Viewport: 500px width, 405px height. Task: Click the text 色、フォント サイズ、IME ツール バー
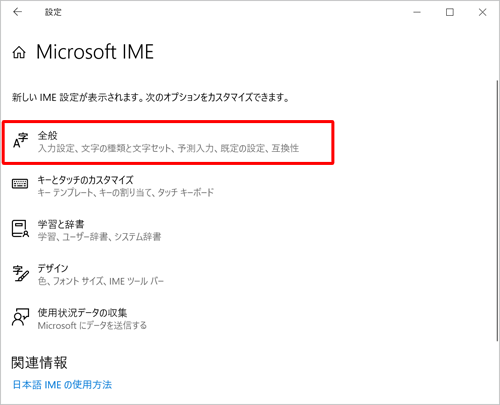pyautogui.click(x=101, y=281)
